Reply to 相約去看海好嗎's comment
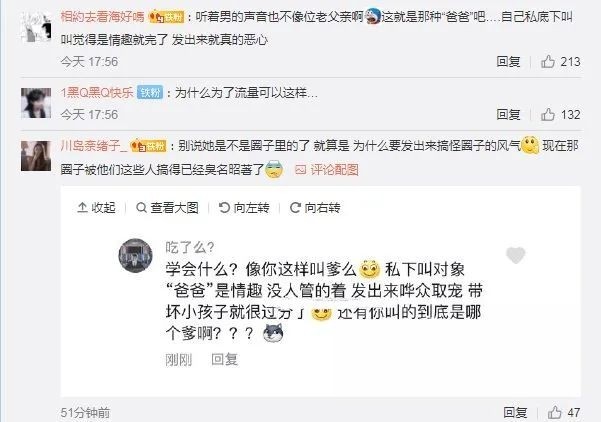The image size is (601, 422). tap(508, 61)
